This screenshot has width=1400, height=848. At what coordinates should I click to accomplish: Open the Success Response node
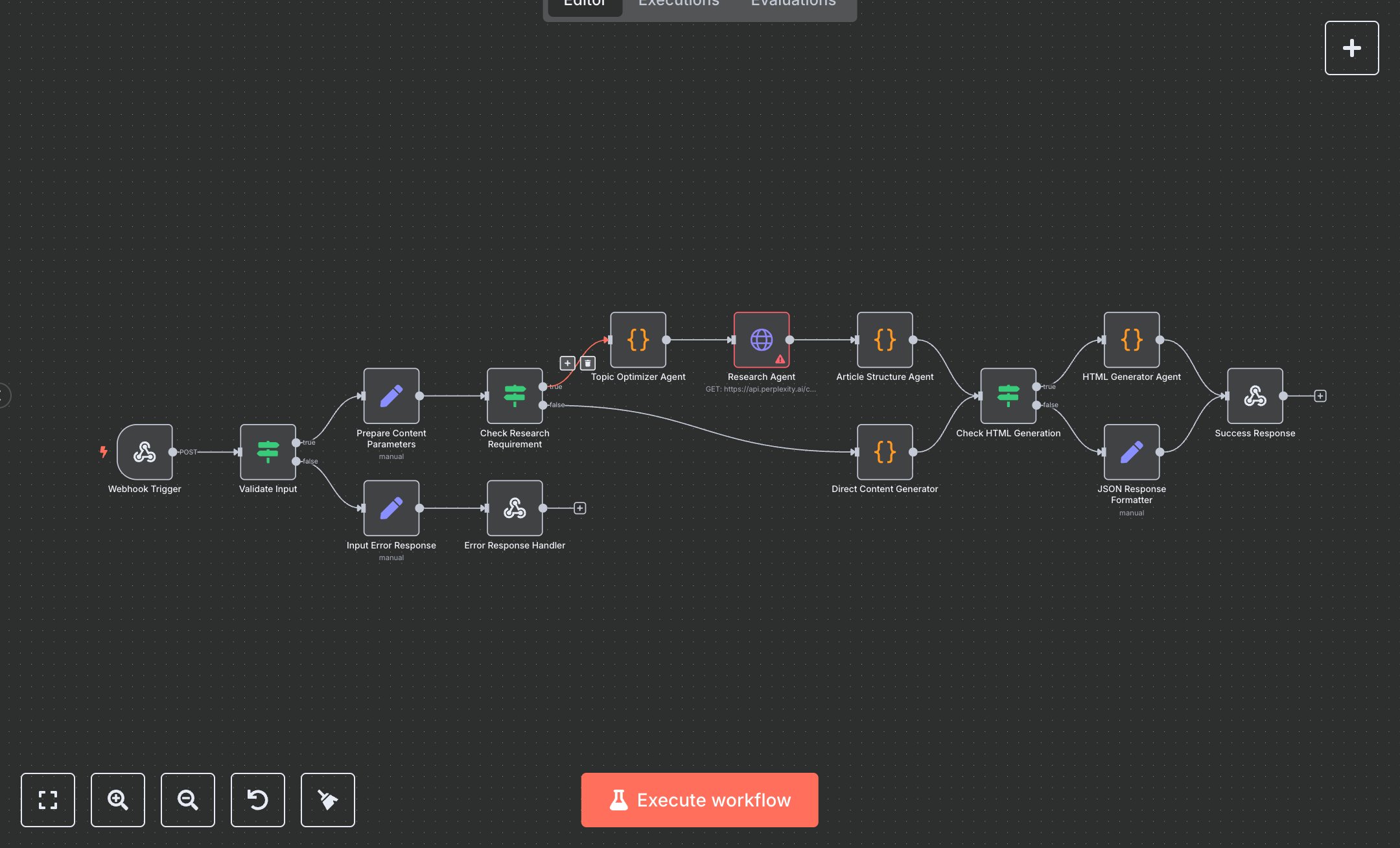pyautogui.click(x=1255, y=396)
